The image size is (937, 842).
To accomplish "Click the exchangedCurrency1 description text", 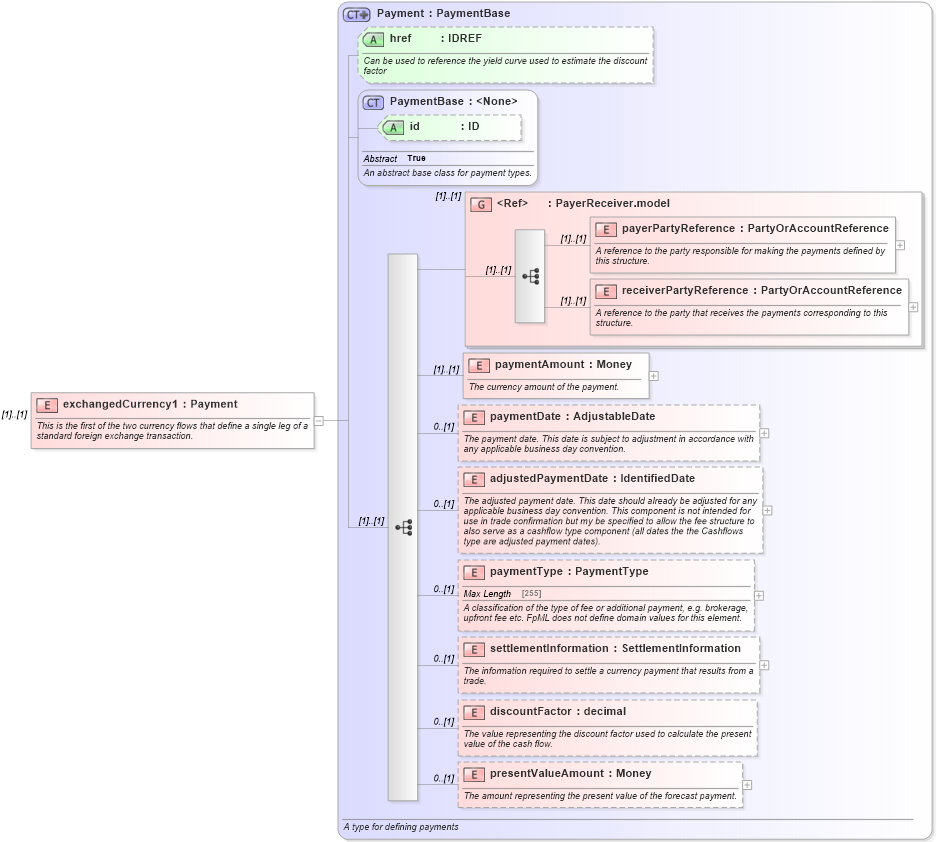I will pos(172,431).
